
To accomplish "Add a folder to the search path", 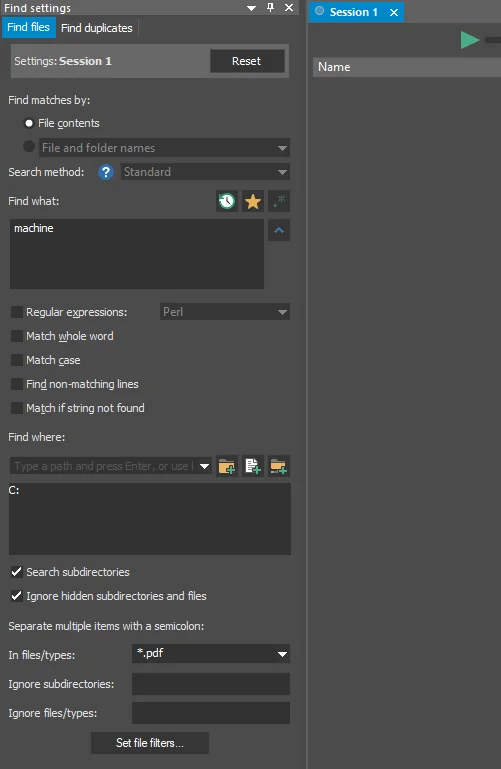I will click(x=227, y=466).
